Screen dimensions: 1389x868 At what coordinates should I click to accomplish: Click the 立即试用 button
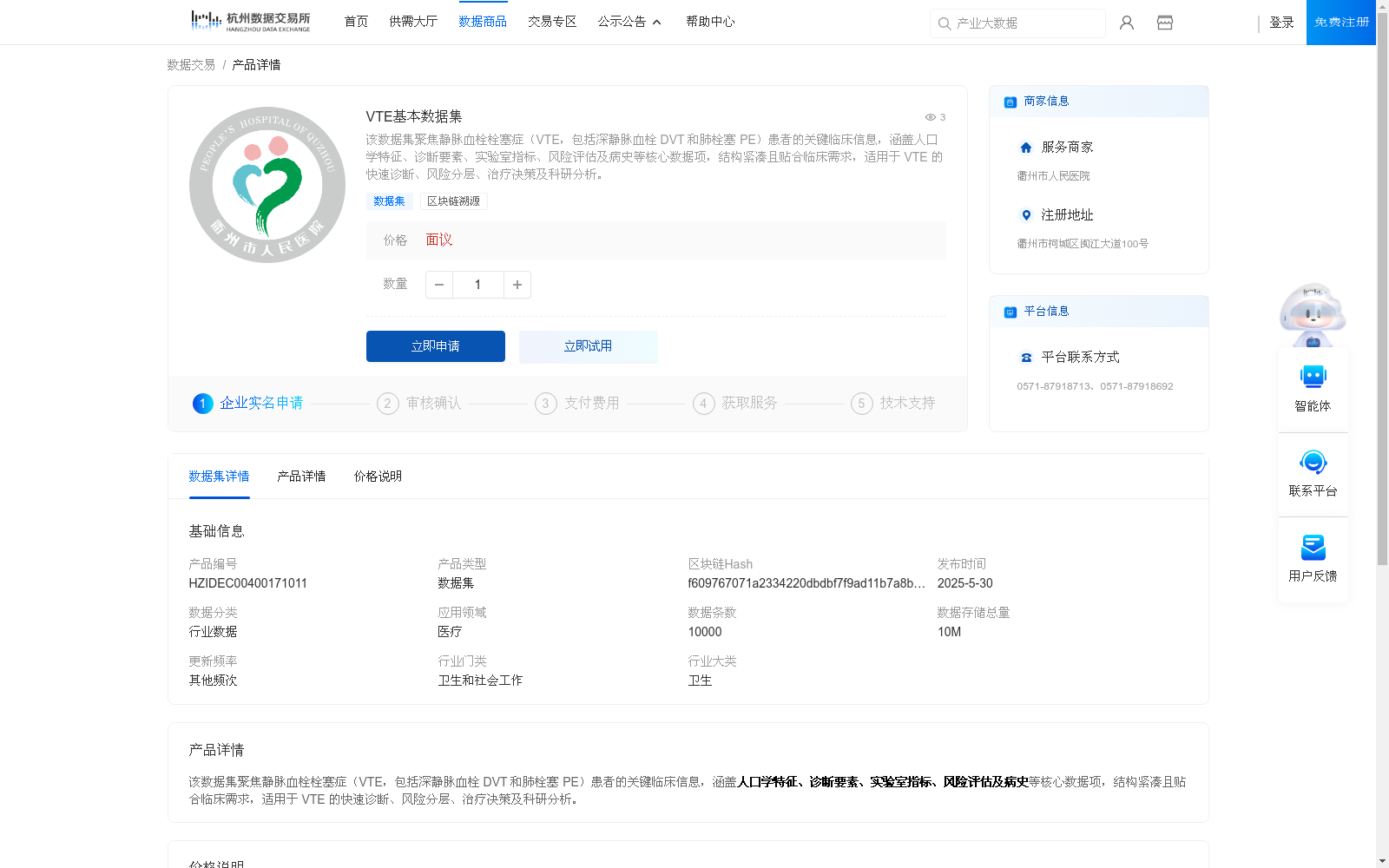589,346
